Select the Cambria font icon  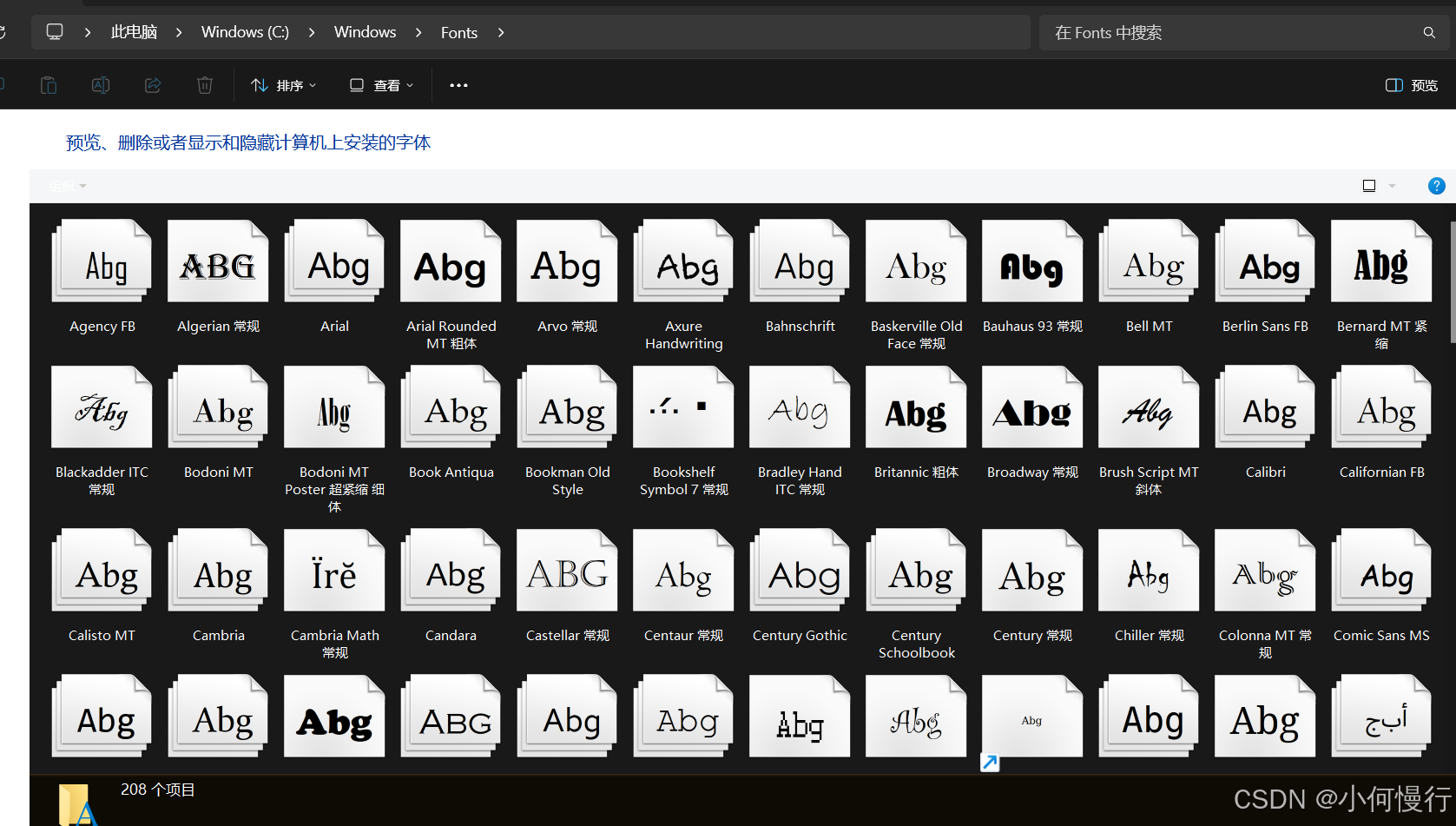[x=218, y=570]
